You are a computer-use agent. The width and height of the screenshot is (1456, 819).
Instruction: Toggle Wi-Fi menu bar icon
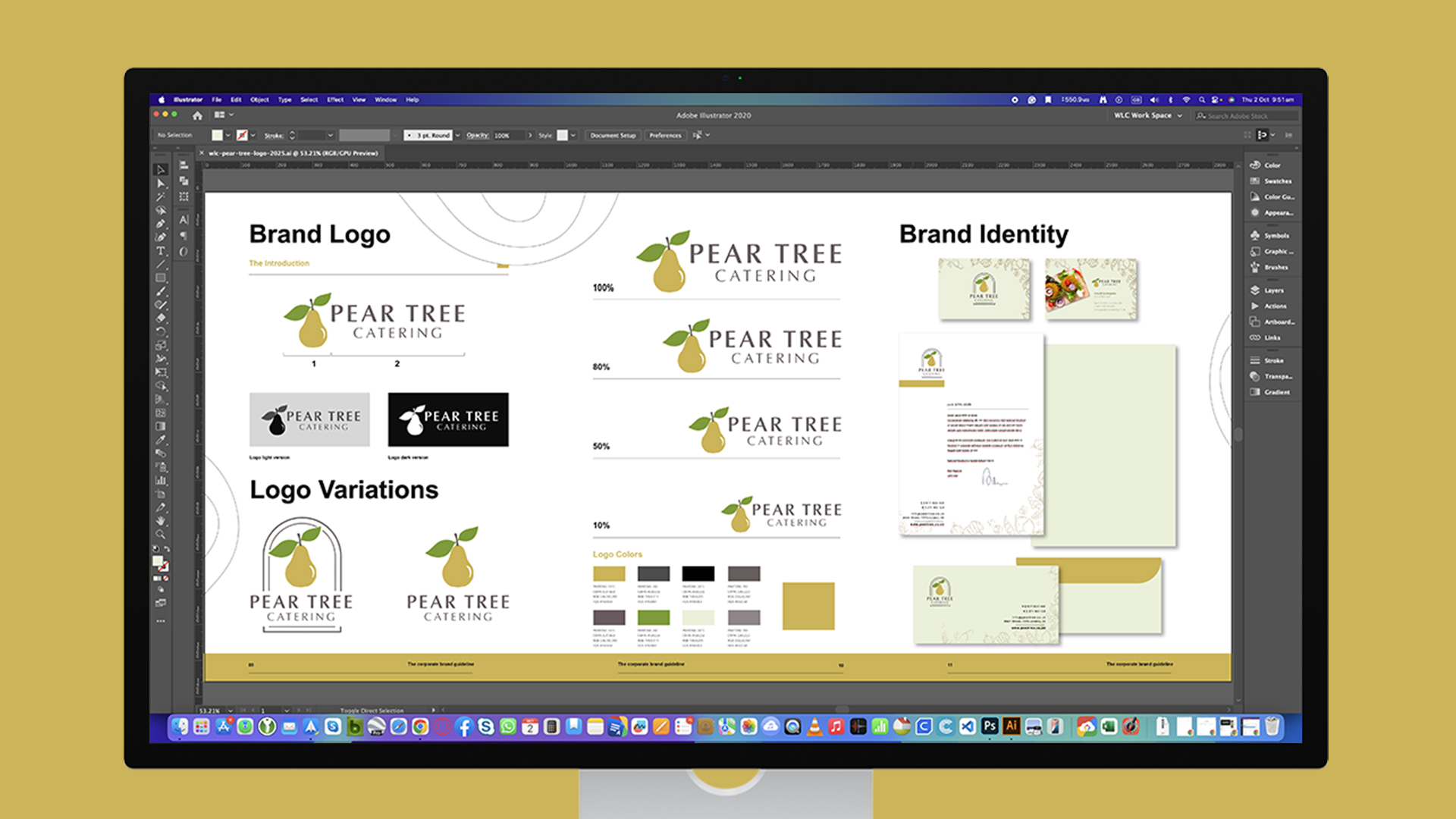click(1186, 99)
